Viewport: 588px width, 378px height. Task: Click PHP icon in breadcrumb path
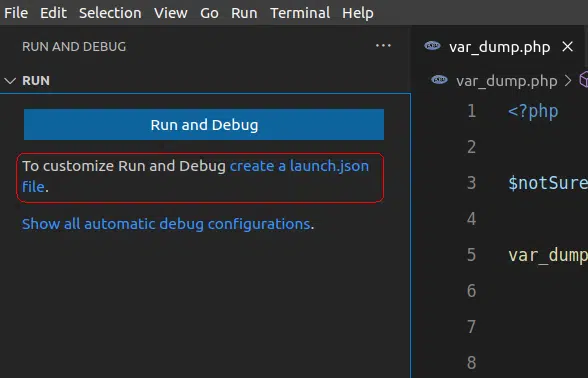pos(440,80)
